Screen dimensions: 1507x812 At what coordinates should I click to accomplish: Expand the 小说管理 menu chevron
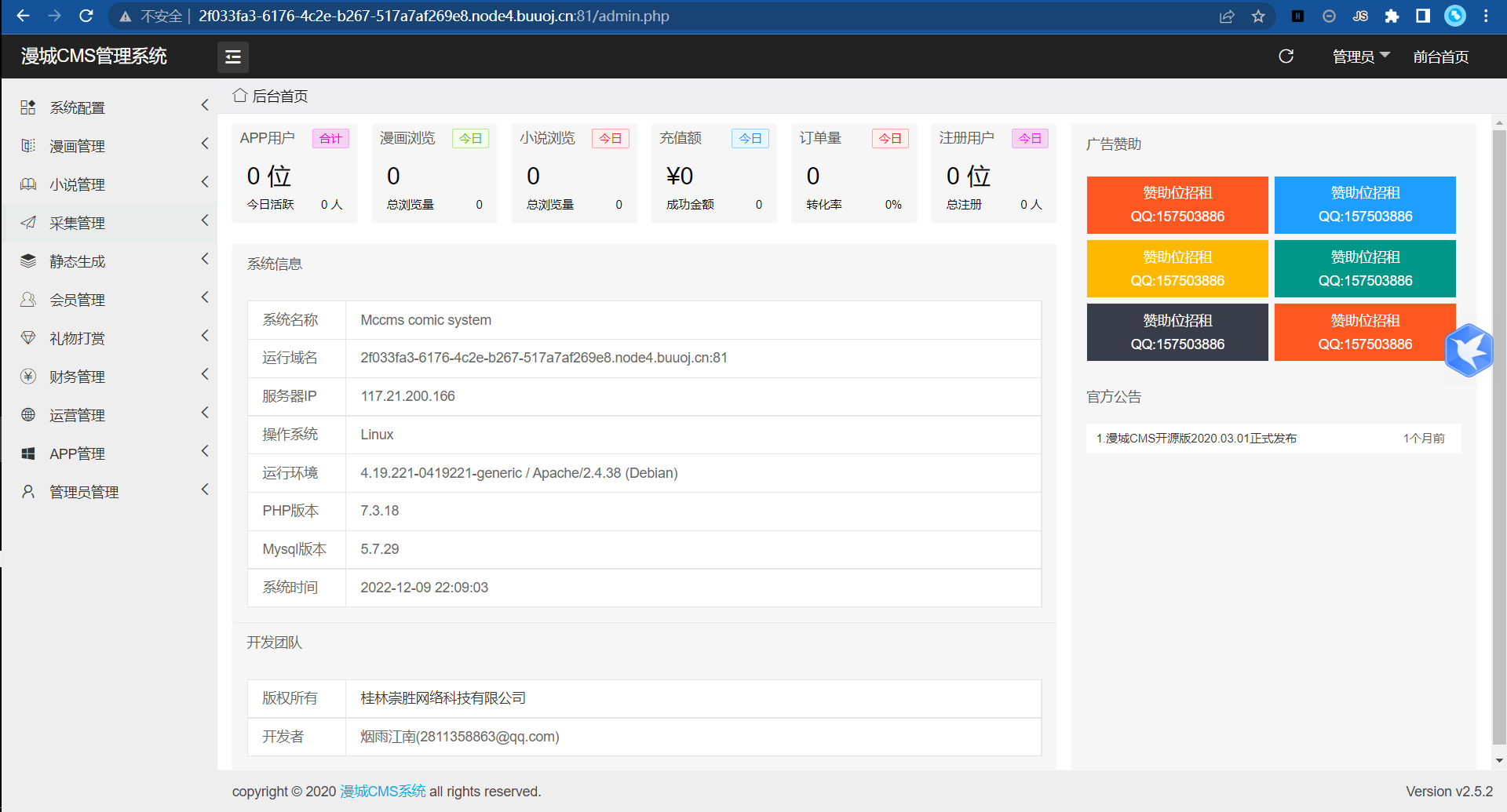(205, 182)
